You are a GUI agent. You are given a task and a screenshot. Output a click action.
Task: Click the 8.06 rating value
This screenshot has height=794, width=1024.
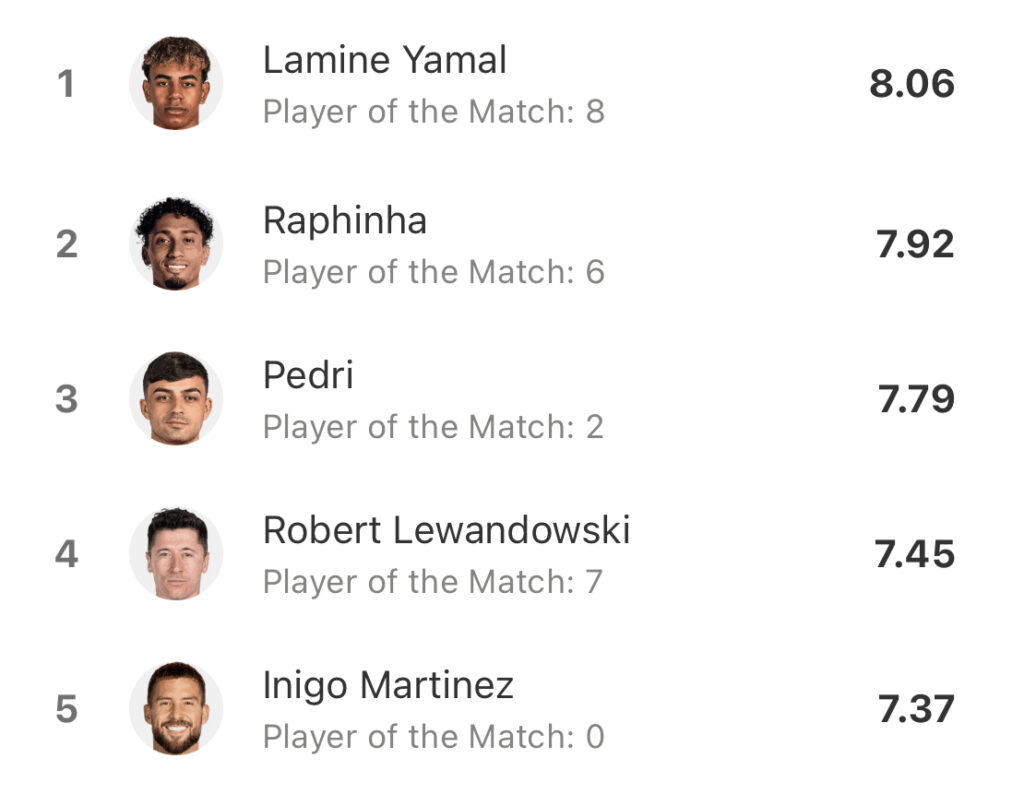point(912,84)
